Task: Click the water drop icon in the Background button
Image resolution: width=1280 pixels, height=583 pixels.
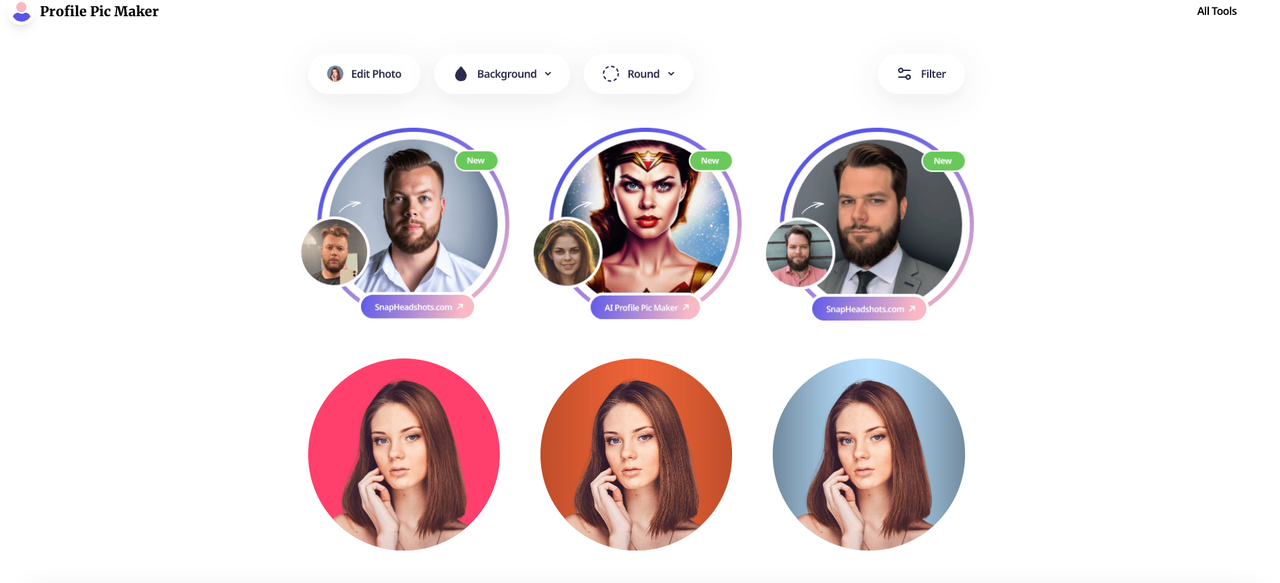Action: (x=460, y=74)
